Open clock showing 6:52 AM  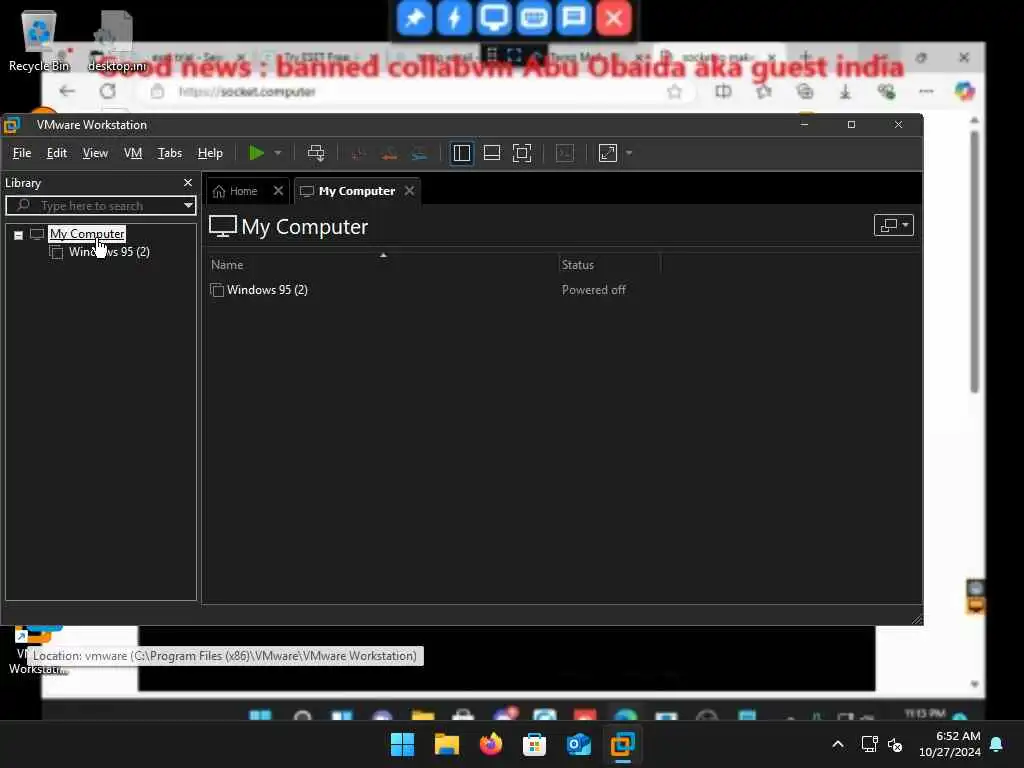click(950, 744)
